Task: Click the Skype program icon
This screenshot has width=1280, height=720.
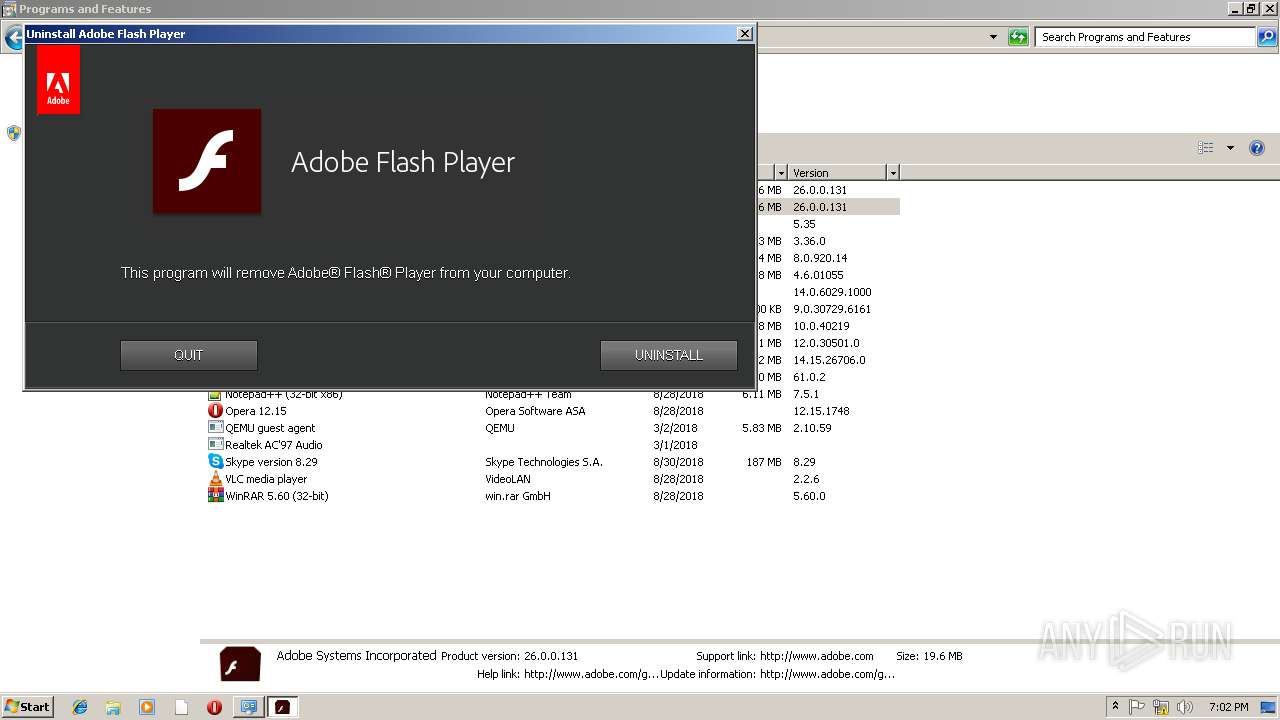Action: pos(215,462)
